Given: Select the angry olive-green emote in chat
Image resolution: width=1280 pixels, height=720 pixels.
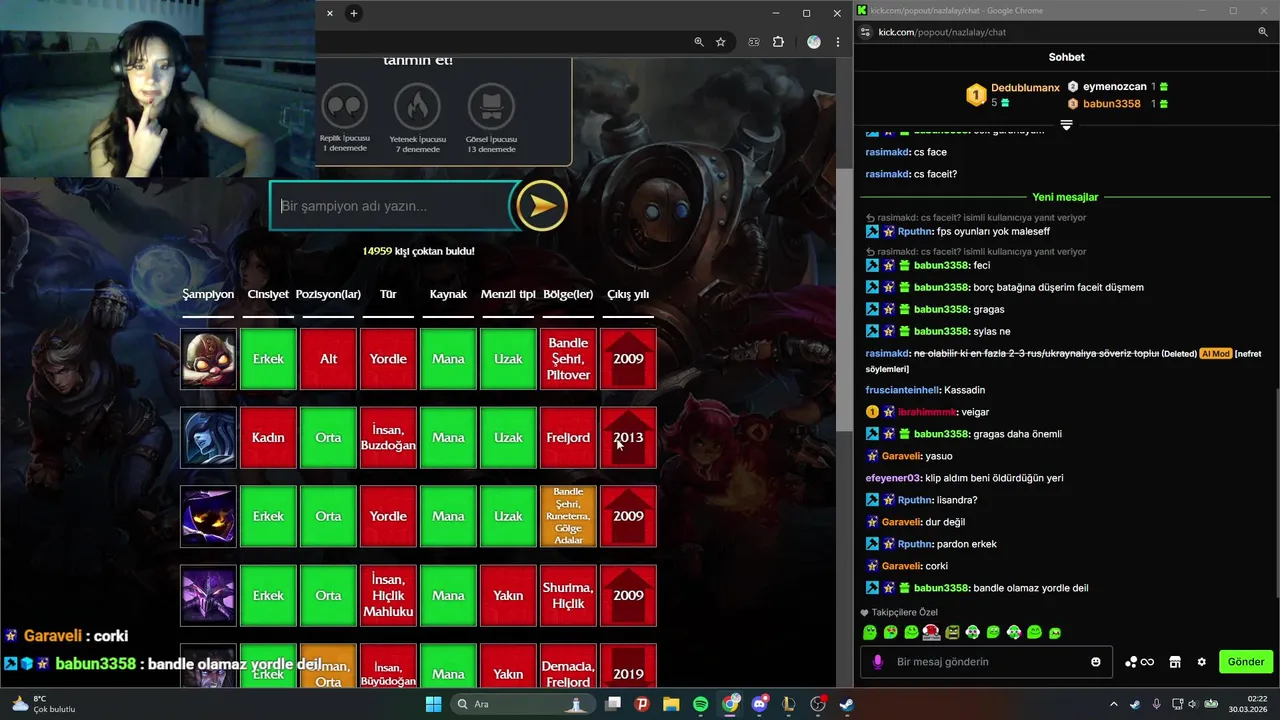Looking at the screenshot, I should 952,632.
